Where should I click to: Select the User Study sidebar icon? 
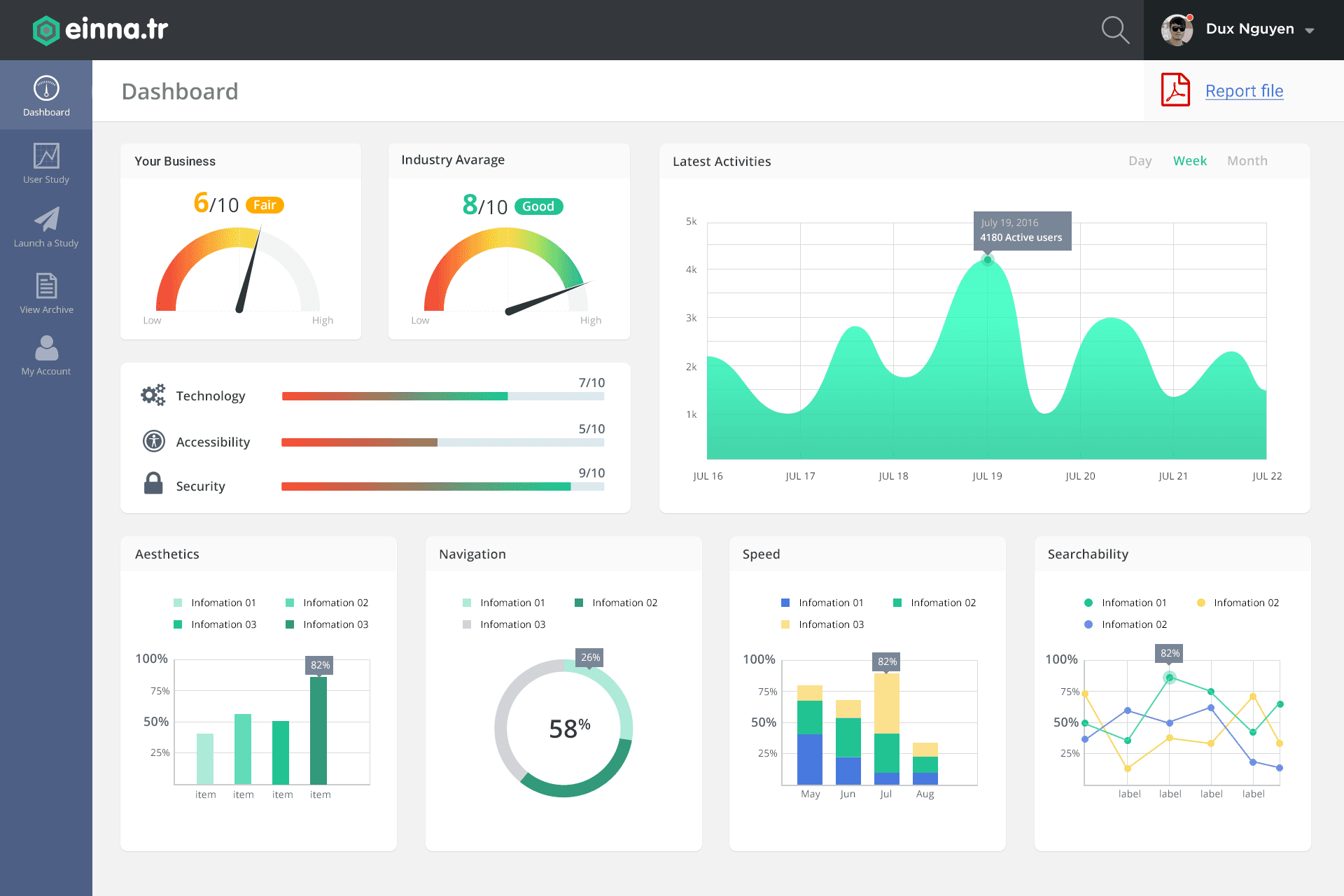[45, 155]
